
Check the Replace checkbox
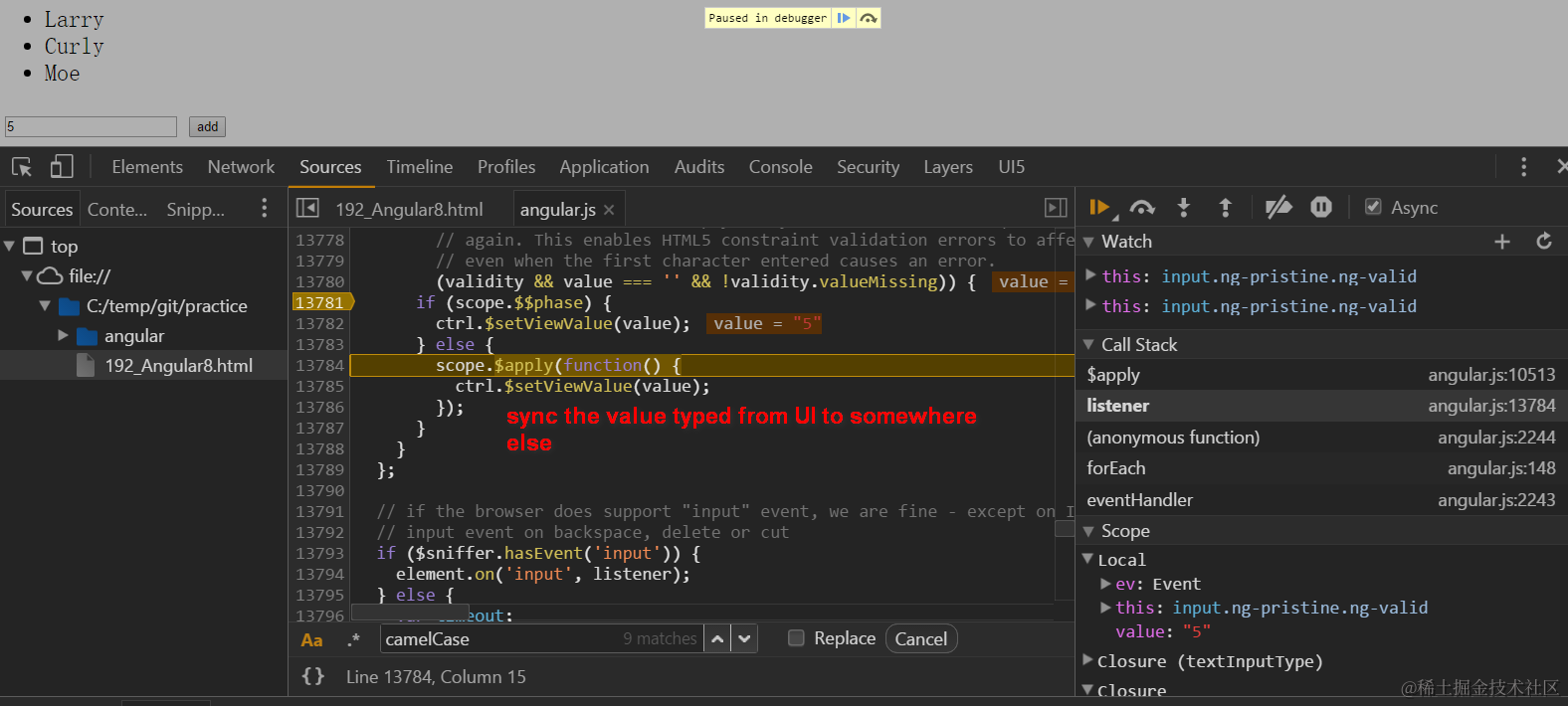click(796, 638)
